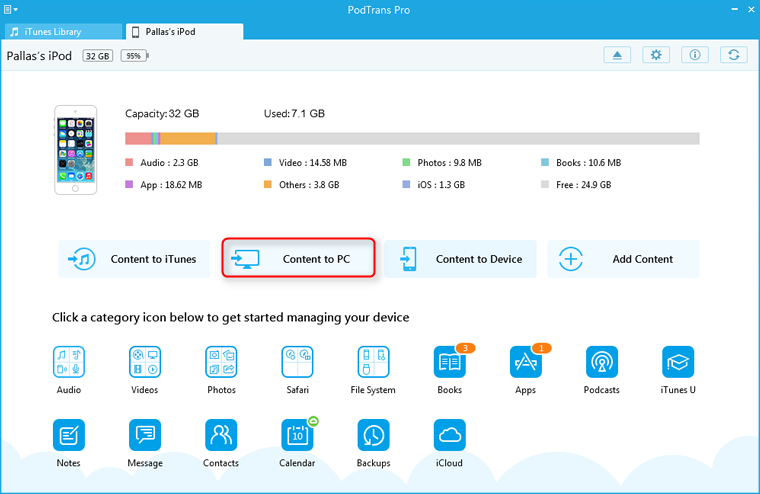Open Safari bookmarks category
The width and height of the screenshot is (760, 494).
[x=297, y=361]
